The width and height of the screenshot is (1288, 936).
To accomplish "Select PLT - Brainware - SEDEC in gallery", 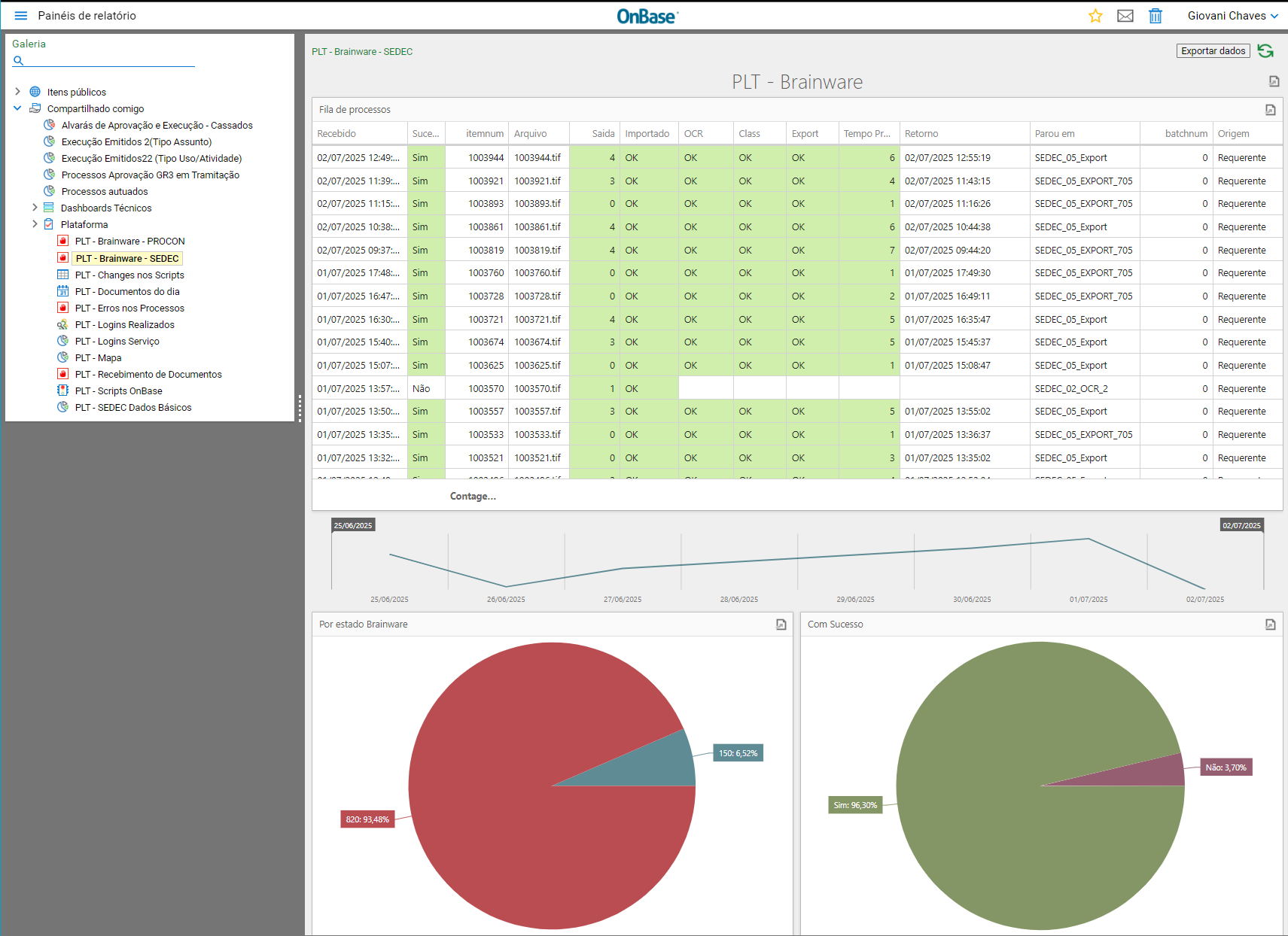I will coord(127,258).
